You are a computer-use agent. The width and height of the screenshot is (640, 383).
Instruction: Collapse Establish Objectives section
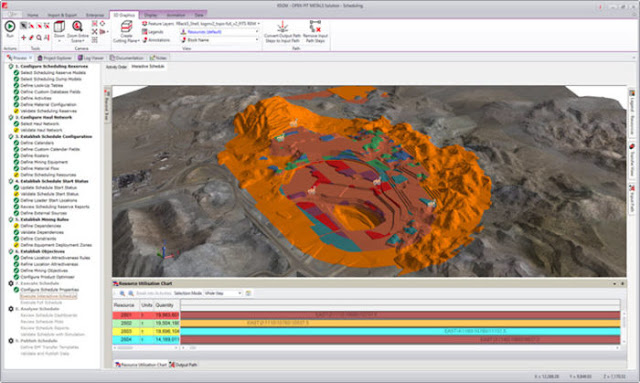tap(11, 251)
